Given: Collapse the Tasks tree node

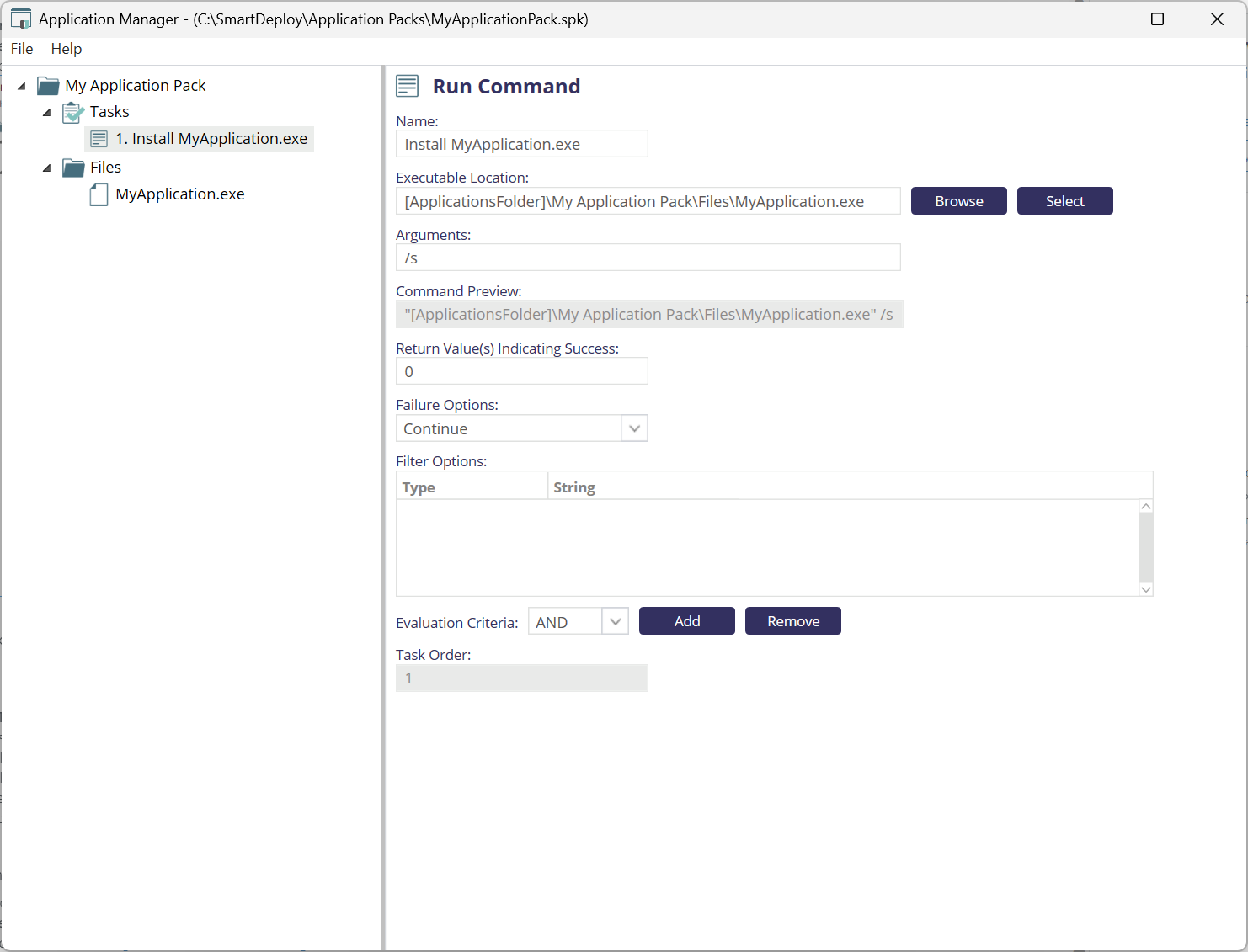Looking at the screenshot, I should [x=47, y=112].
